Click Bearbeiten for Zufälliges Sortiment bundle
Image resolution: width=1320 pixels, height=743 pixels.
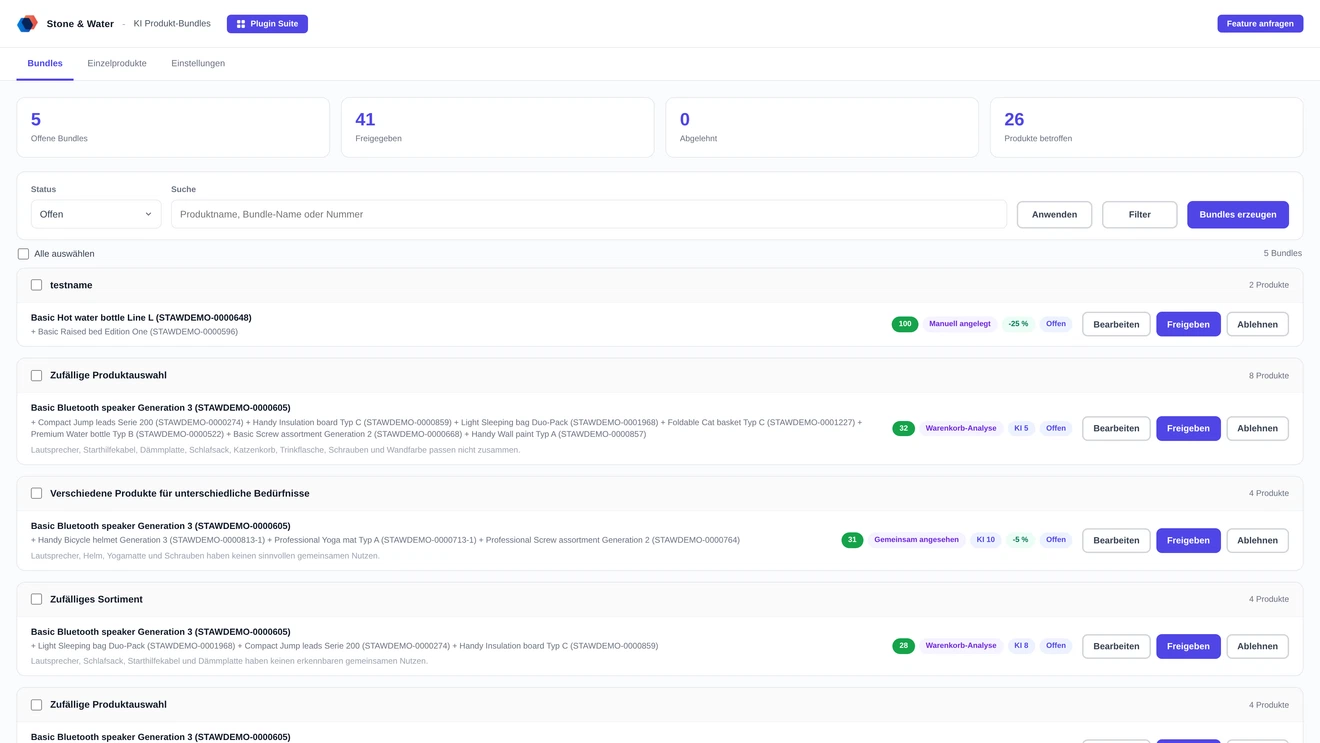pos(1116,646)
